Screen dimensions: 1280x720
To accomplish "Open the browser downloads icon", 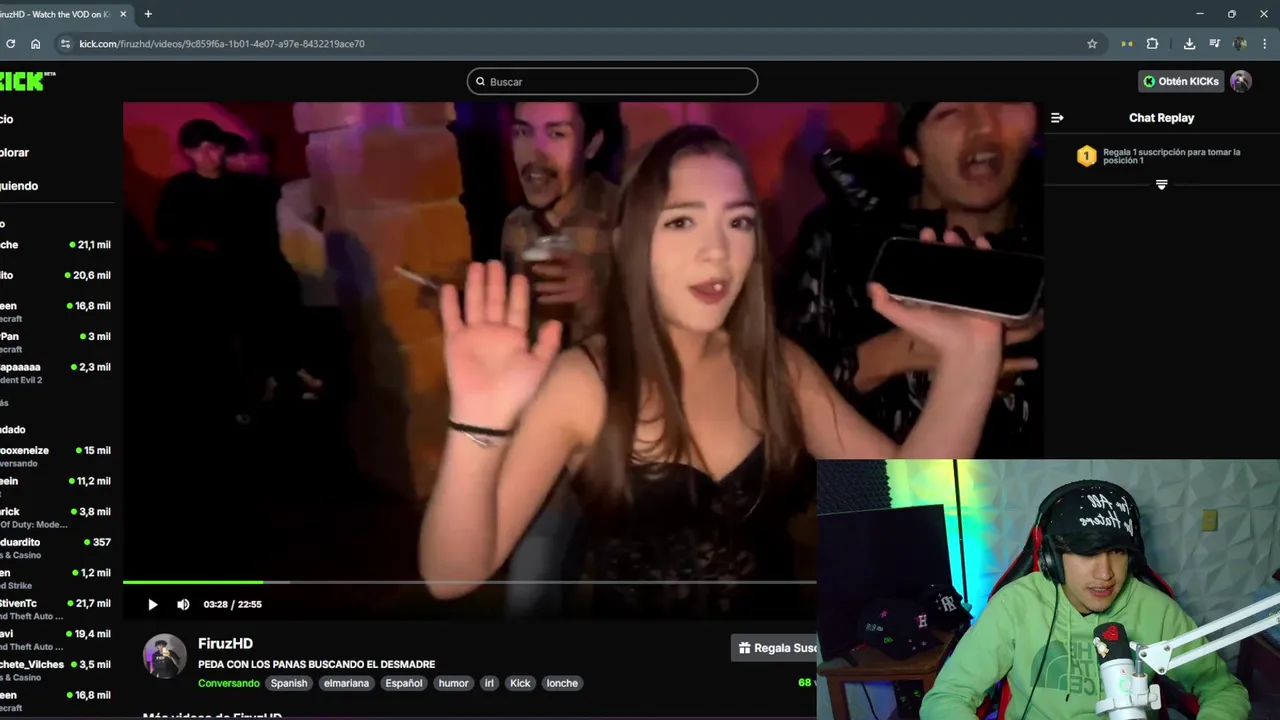I will tap(1189, 44).
